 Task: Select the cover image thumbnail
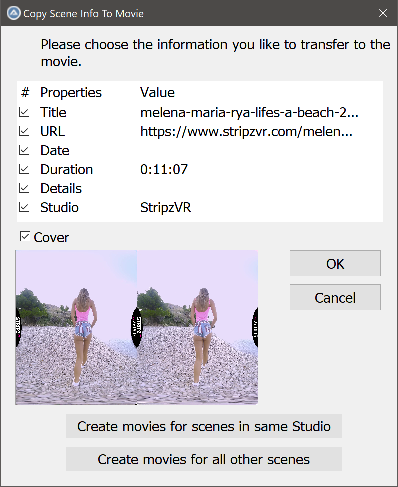tap(137, 327)
